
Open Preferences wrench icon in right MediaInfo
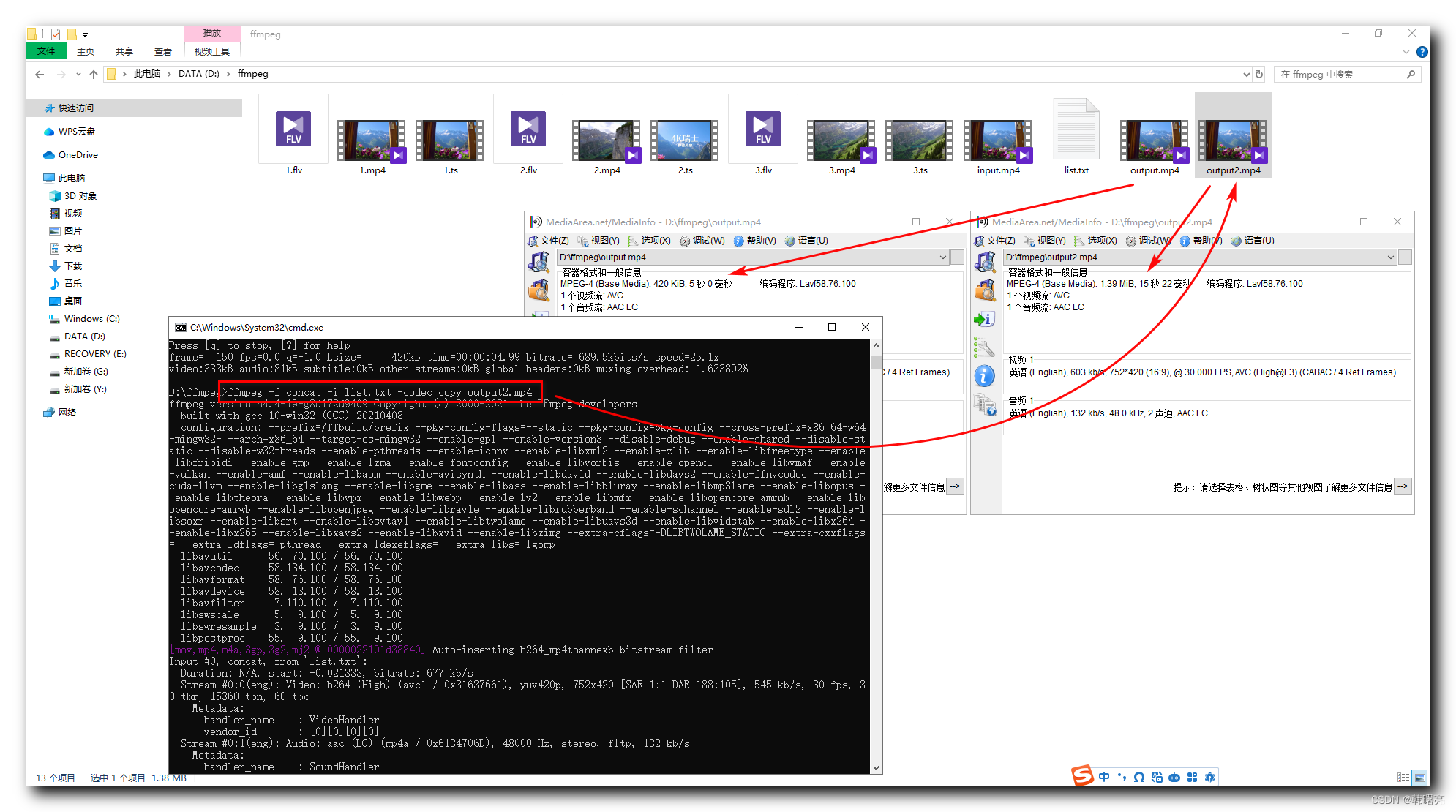[x=983, y=347]
